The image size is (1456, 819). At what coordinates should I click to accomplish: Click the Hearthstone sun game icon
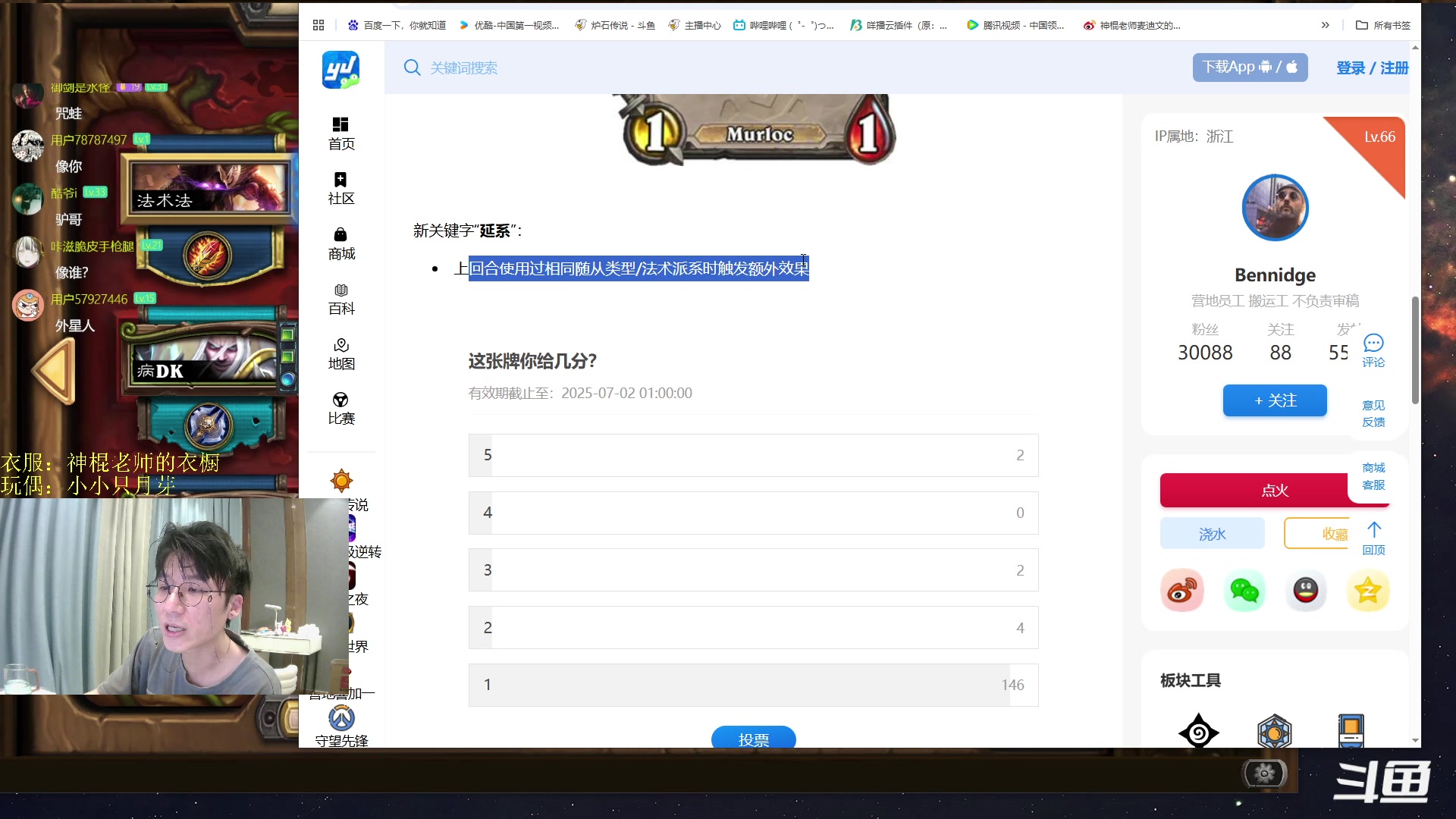point(341,480)
